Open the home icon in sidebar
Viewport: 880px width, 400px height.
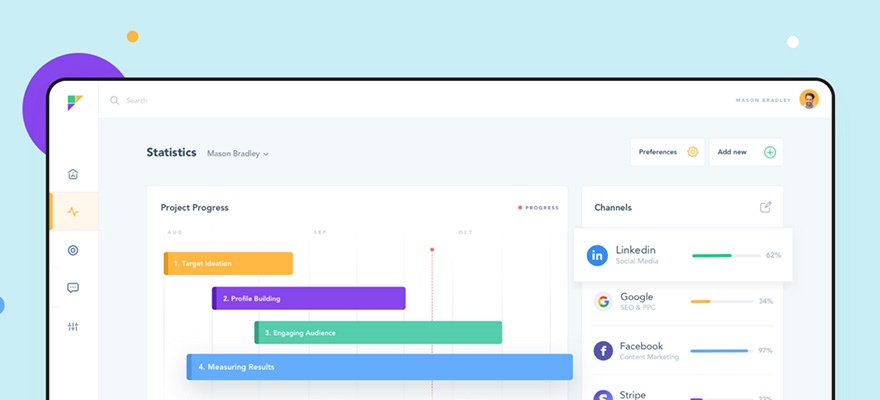[x=73, y=174]
